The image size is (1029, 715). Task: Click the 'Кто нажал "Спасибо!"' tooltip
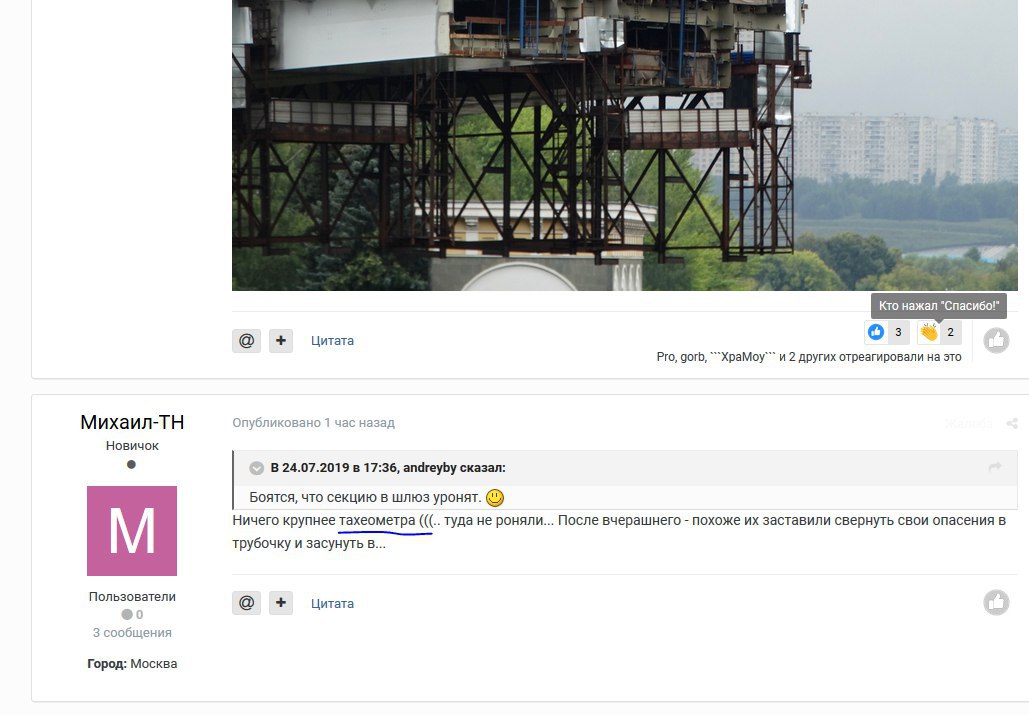pyautogui.click(x=938, y=306)
